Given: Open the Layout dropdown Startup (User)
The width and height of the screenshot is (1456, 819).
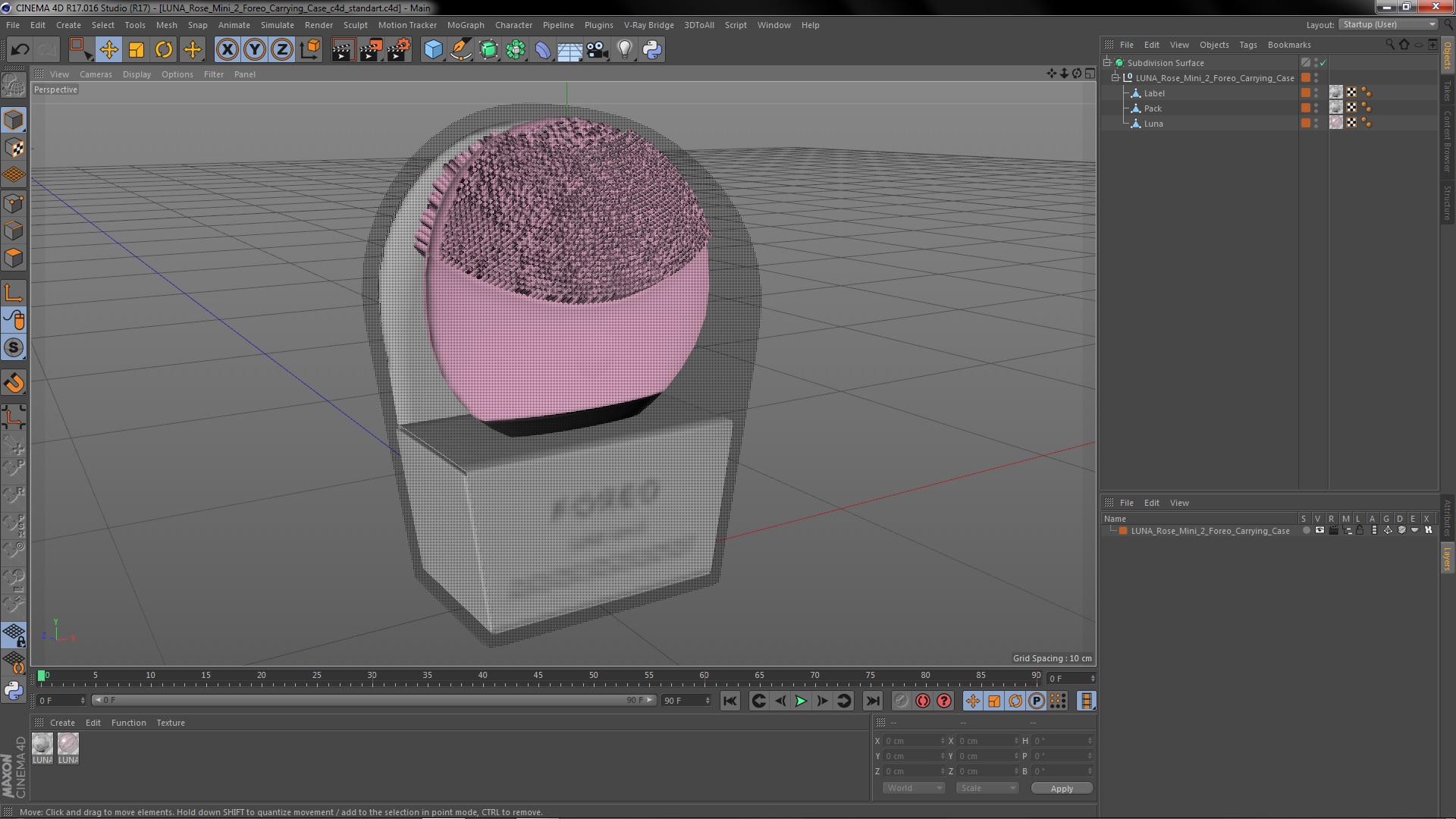Looking at the screenshot, I should pyautogui.click(x=1388, y=24).
